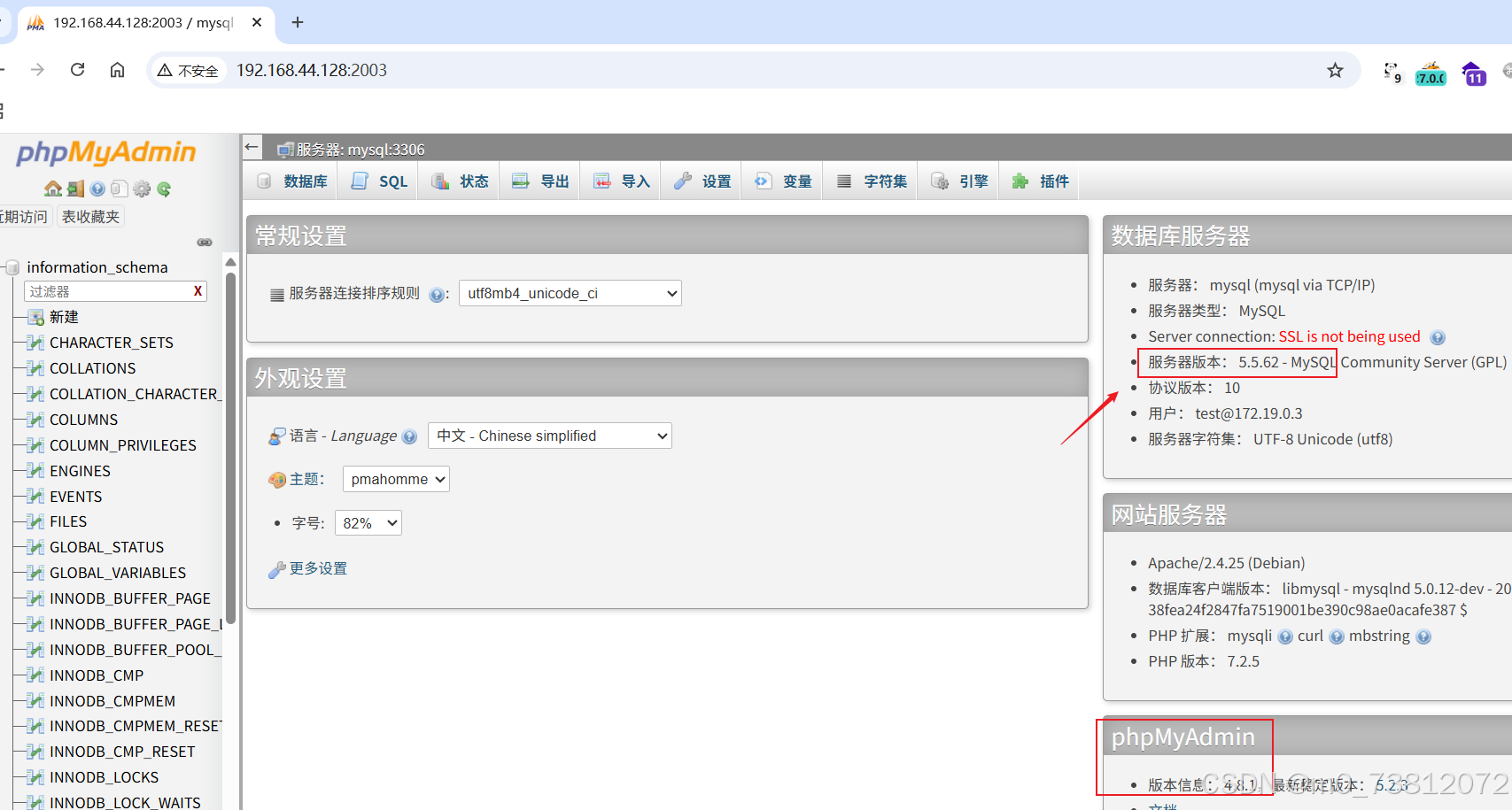Open help for server connection collation
The width and height of the screenshot is (1512, 810).
point(437,295)
